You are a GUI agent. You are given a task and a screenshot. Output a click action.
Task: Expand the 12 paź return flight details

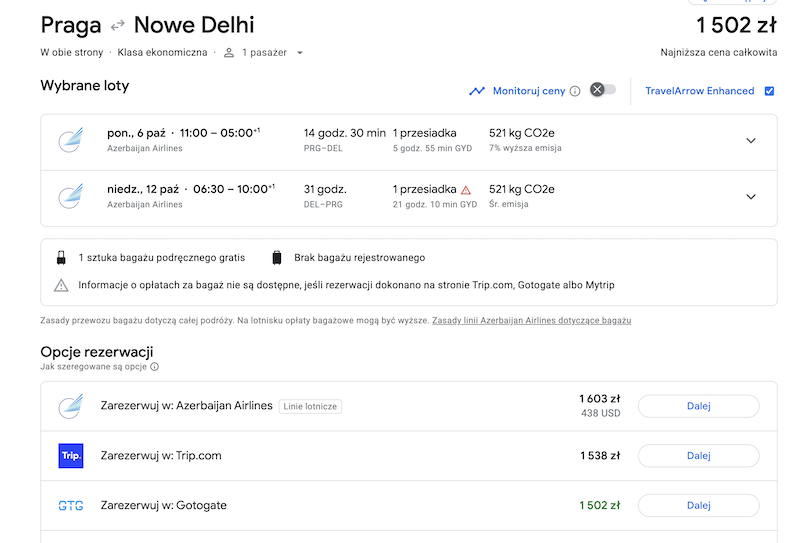coord(751,196)
